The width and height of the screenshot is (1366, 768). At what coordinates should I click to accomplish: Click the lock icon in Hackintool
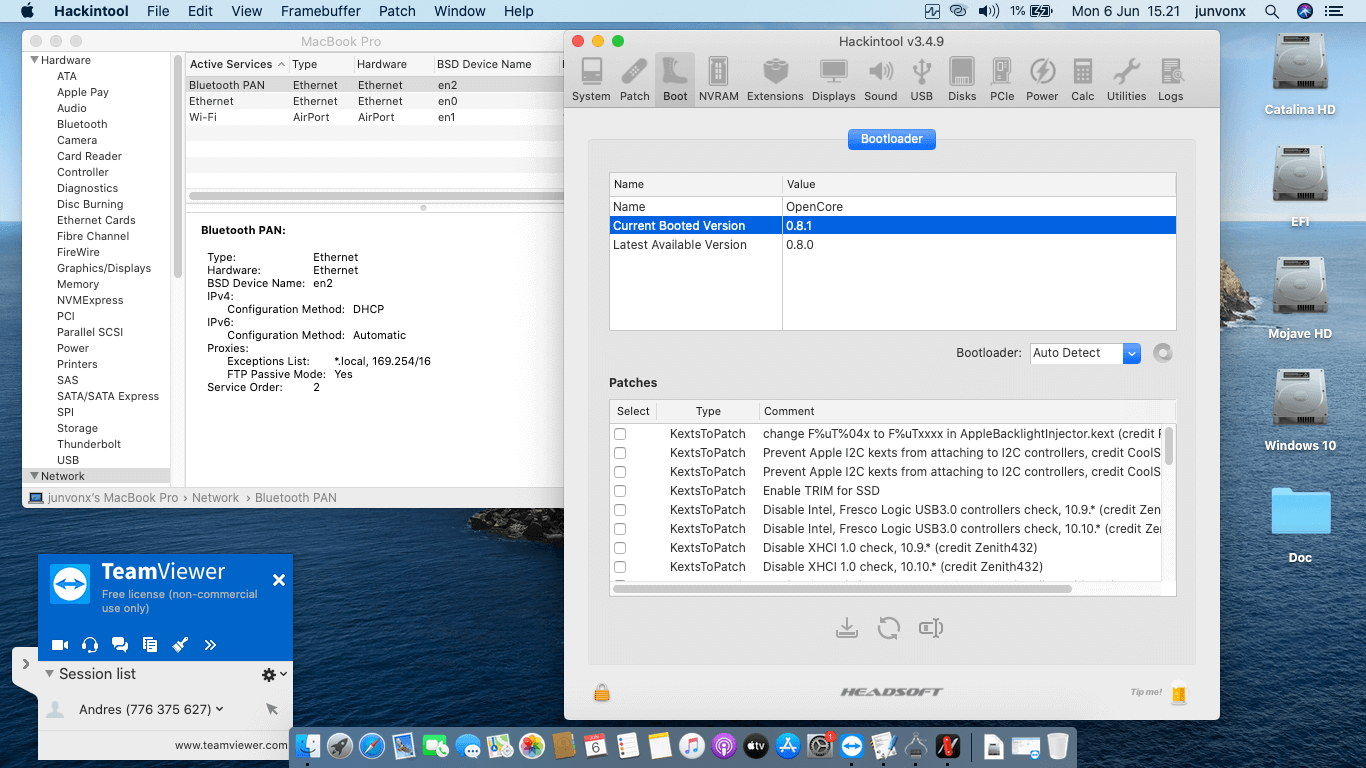click(602, 692)
